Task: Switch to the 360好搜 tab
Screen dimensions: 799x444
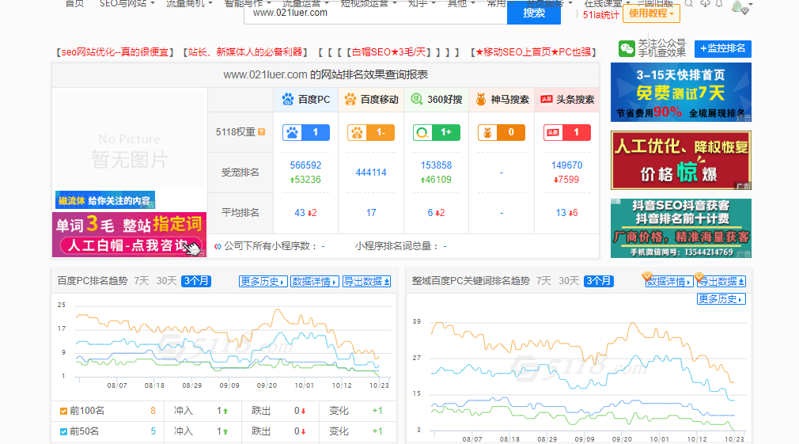Action: coord(436,99)
